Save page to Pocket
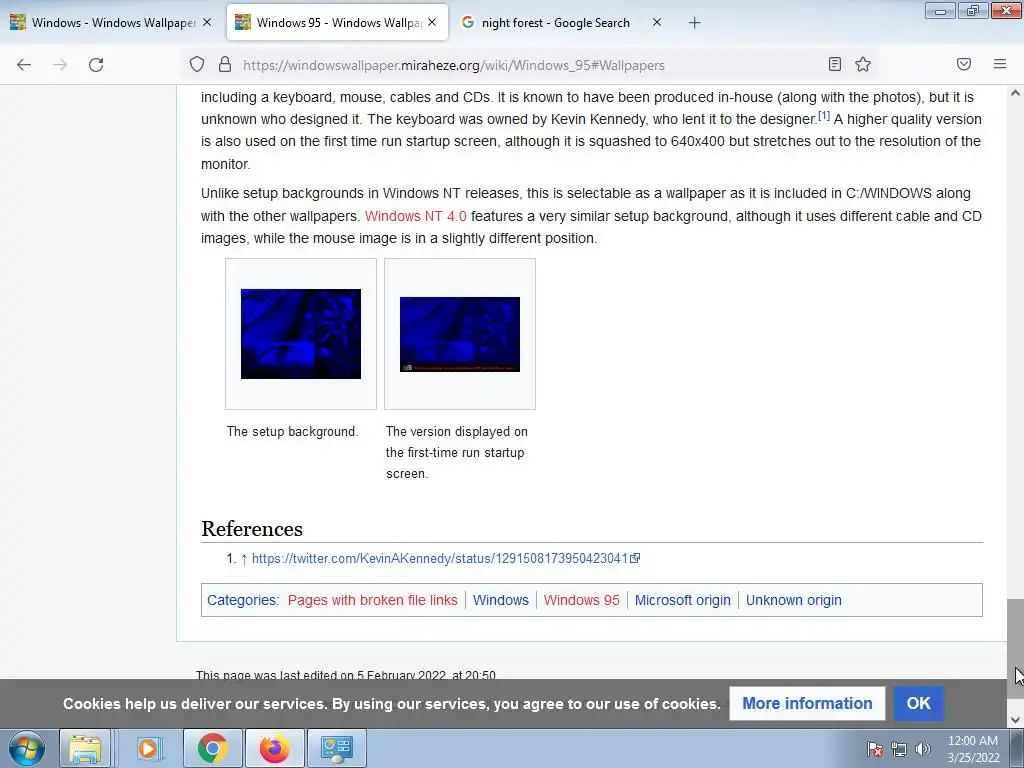Screen dimensions: 1024x768 (964, 64)
